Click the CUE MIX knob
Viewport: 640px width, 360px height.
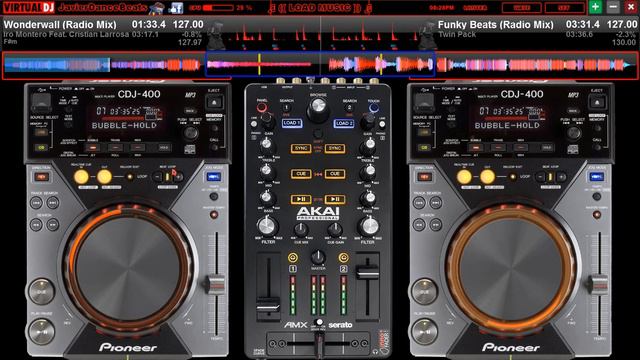tap(301, 230)
